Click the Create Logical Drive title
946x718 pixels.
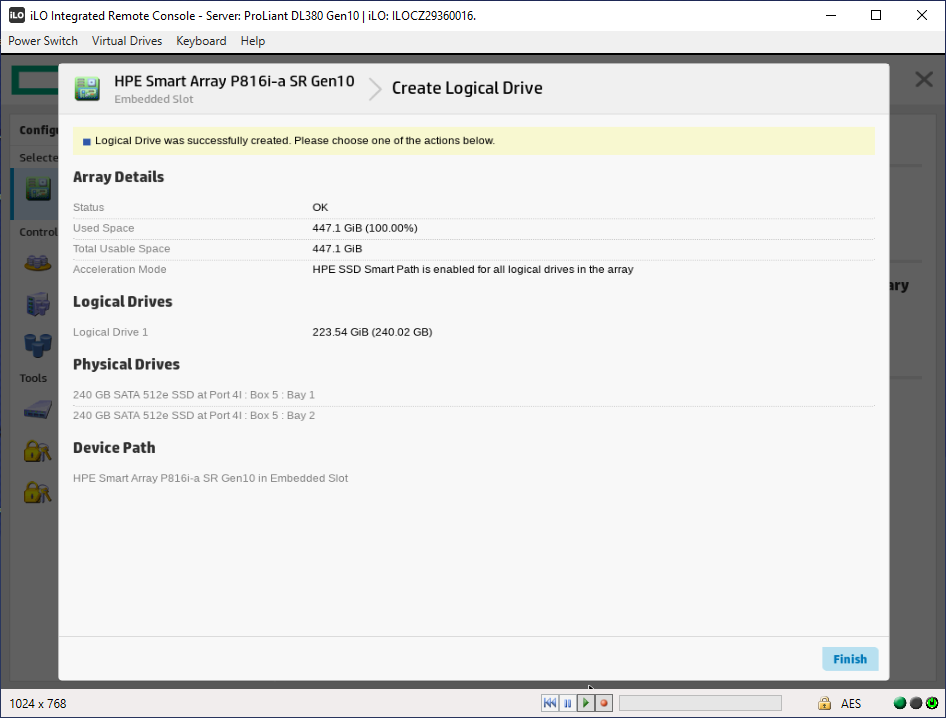[467, 88]
